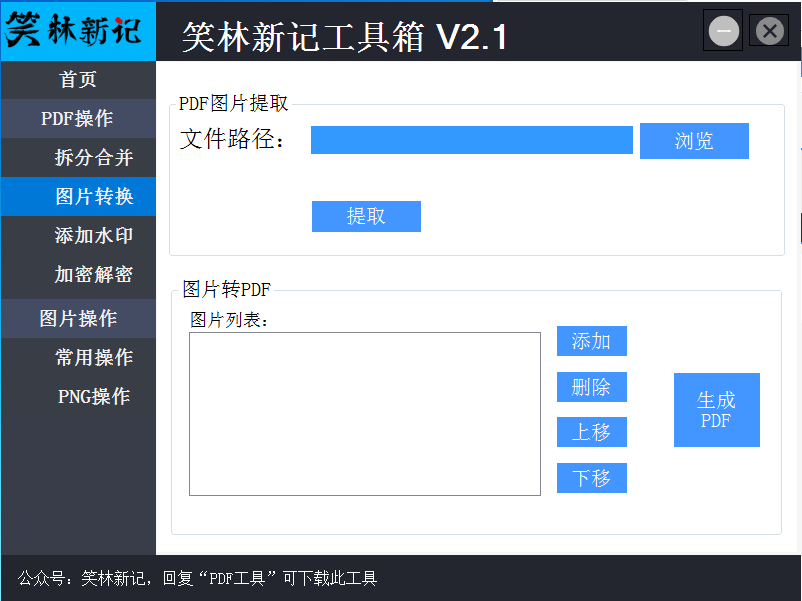Click the 公众号 status bar message

tap(197, 578)
